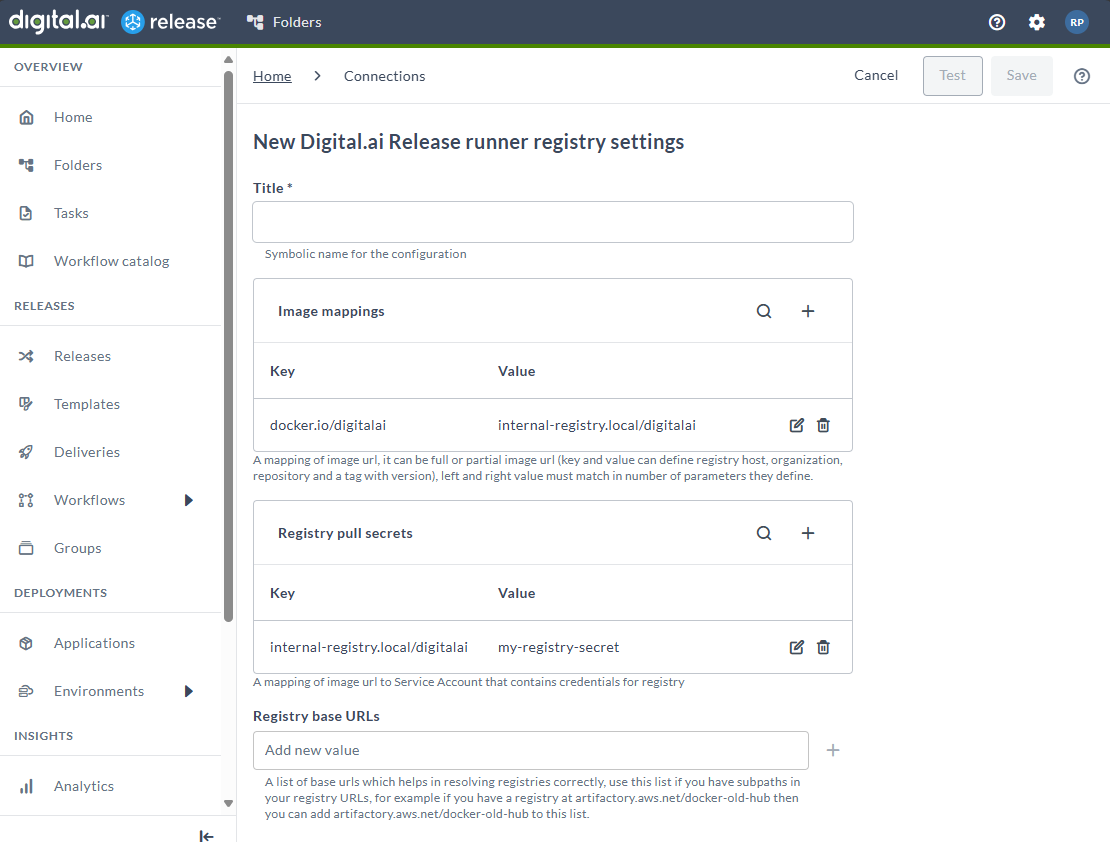Collapse the sidebar navigation panel

[x=206, y=836]
